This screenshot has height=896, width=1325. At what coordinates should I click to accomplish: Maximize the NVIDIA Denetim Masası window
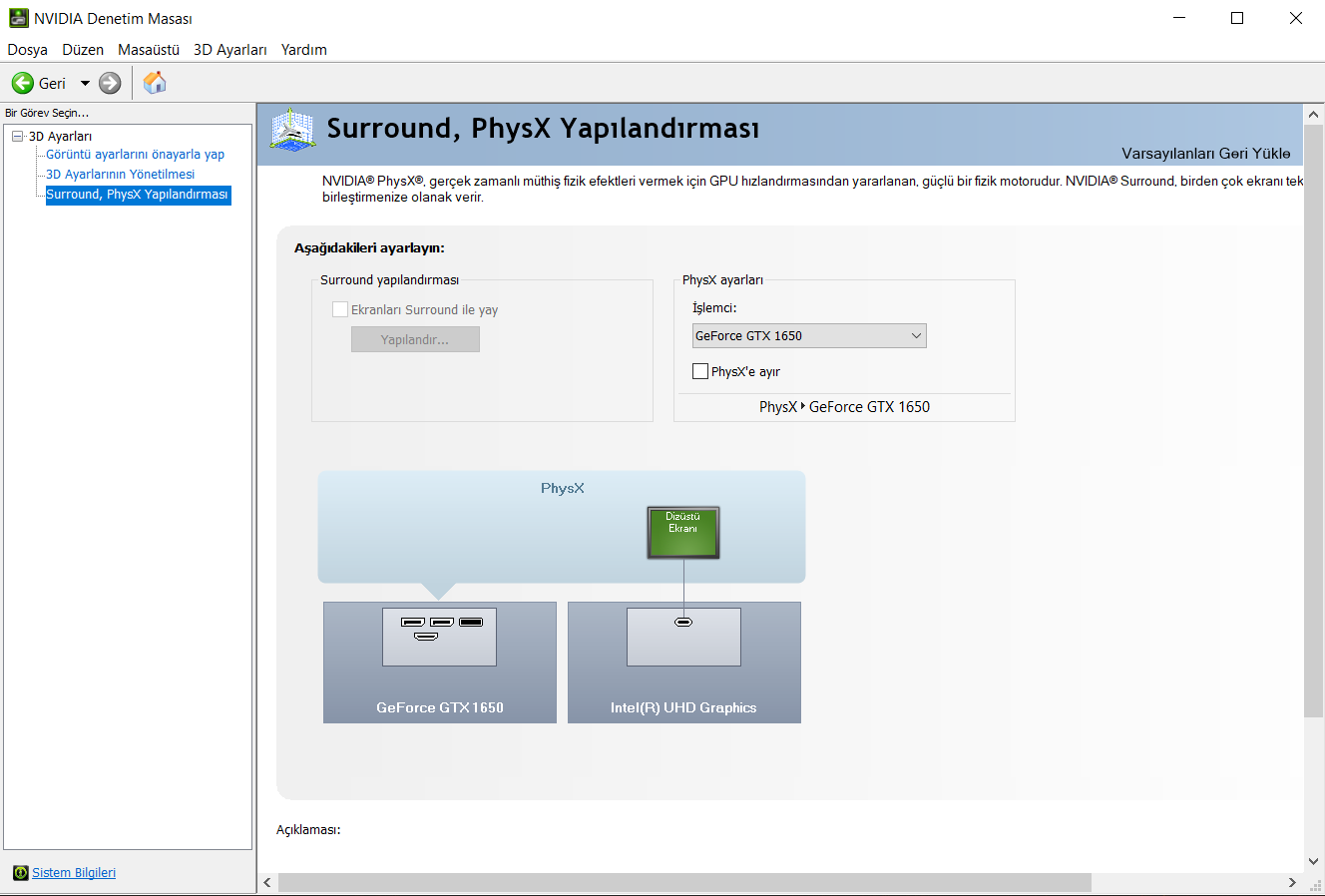[1237, 18]
